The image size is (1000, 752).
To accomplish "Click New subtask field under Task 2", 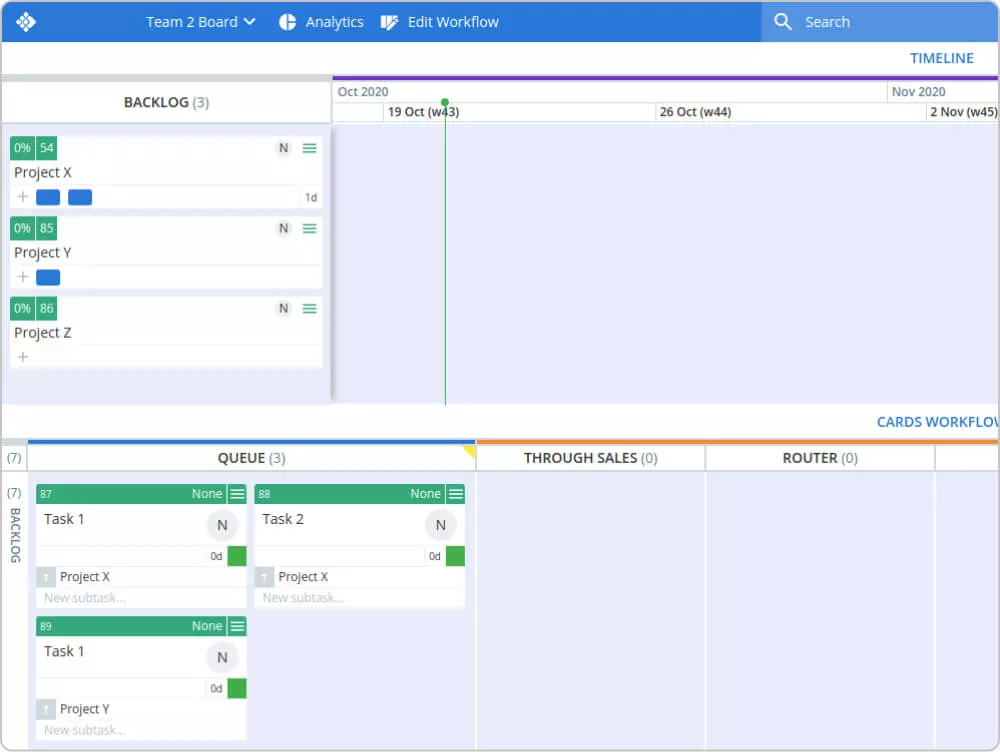I will (x=303, y=598).
